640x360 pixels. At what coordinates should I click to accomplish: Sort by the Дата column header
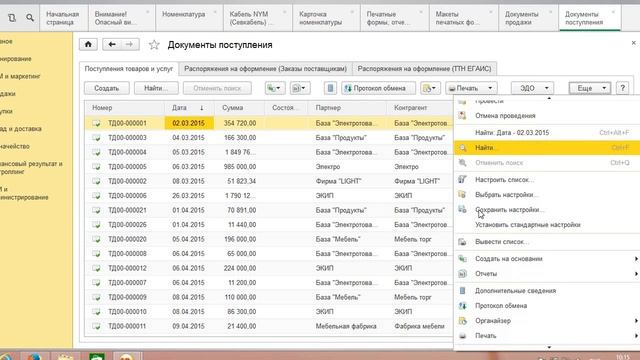(189, 108)
